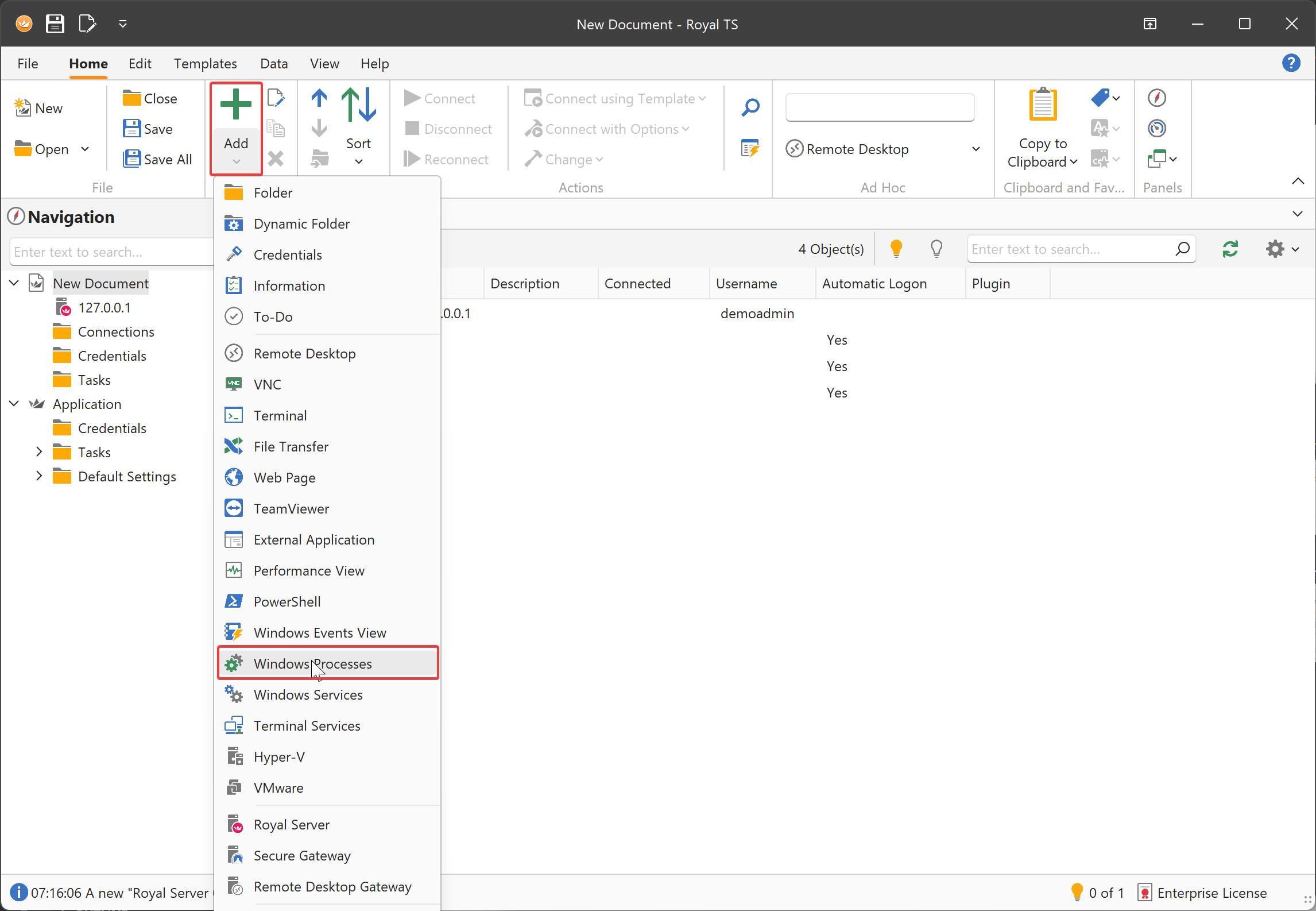Click the Secure Gateway icon in menu
Image resolution: width=1316 pixels, height=911 pixels.
235,855
